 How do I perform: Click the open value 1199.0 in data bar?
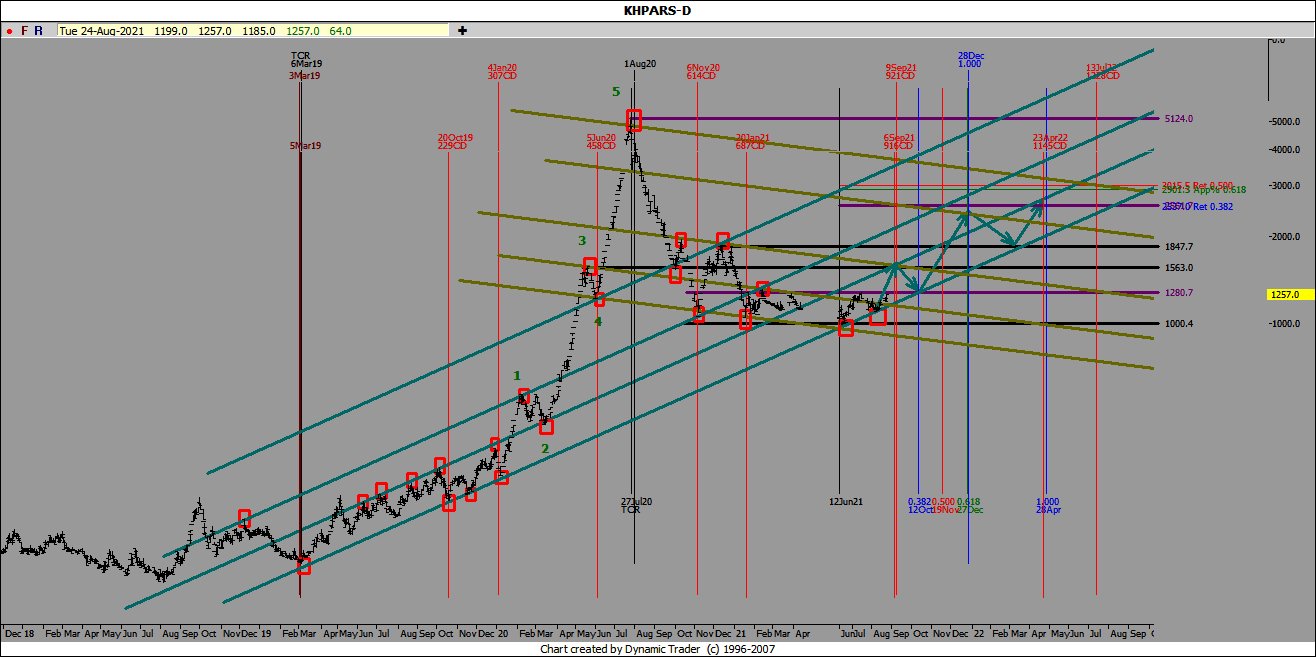[170, 31]
